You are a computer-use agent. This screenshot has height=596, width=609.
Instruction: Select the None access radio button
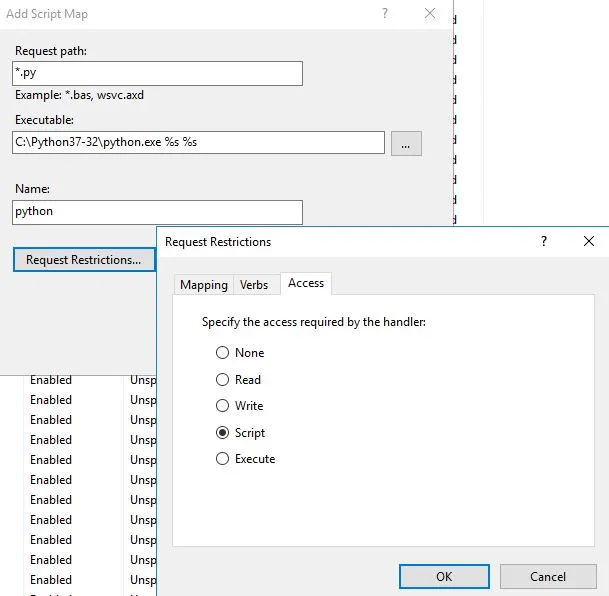(222, 353)
